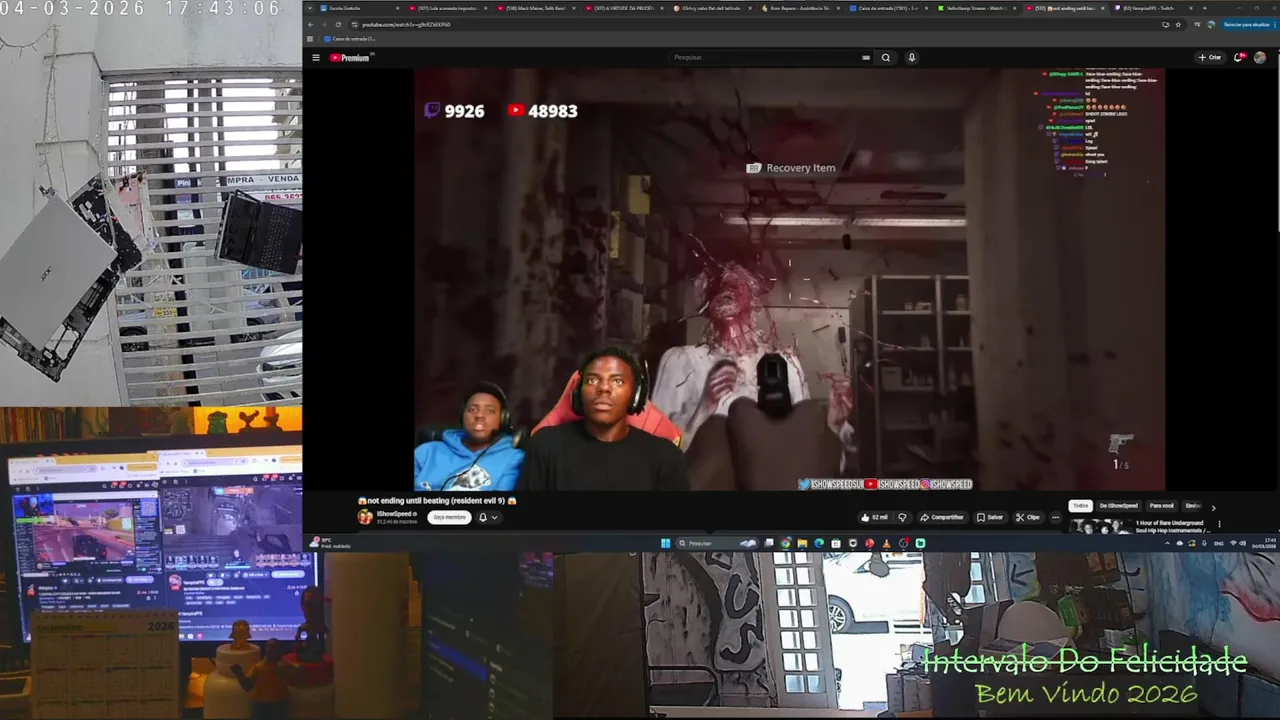This screenshot has height=720, width=1280.
Task: Expand the notification bell dropdown chevron
Action: 494,517
